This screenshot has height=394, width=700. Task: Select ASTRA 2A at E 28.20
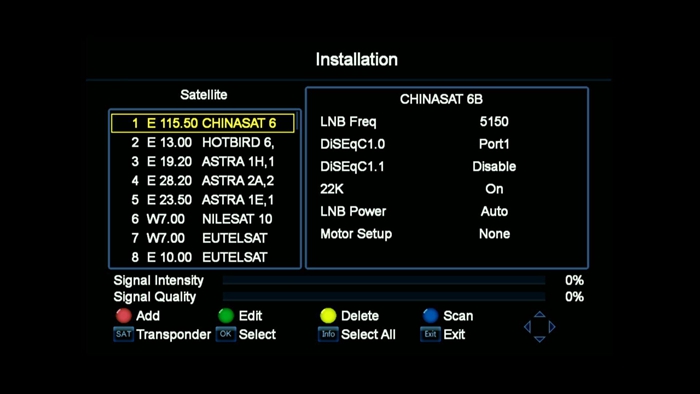[203, 181]
